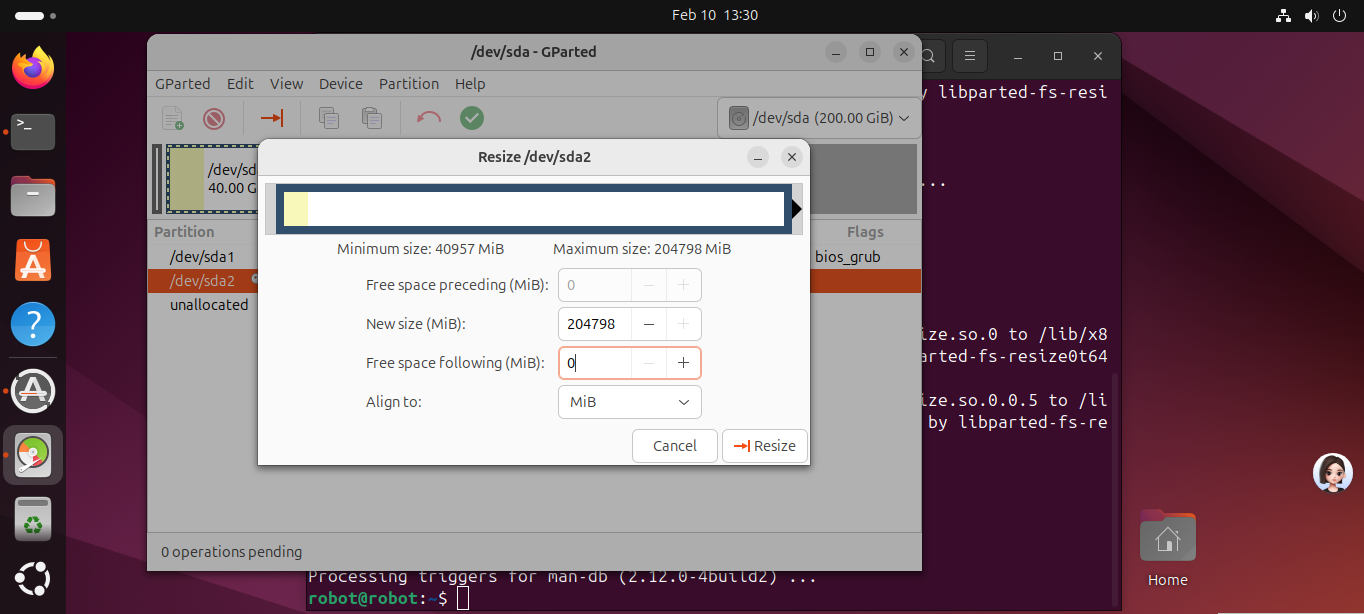
Task: Click the power icon in top bar
Action: click(x=1340, y=15)
